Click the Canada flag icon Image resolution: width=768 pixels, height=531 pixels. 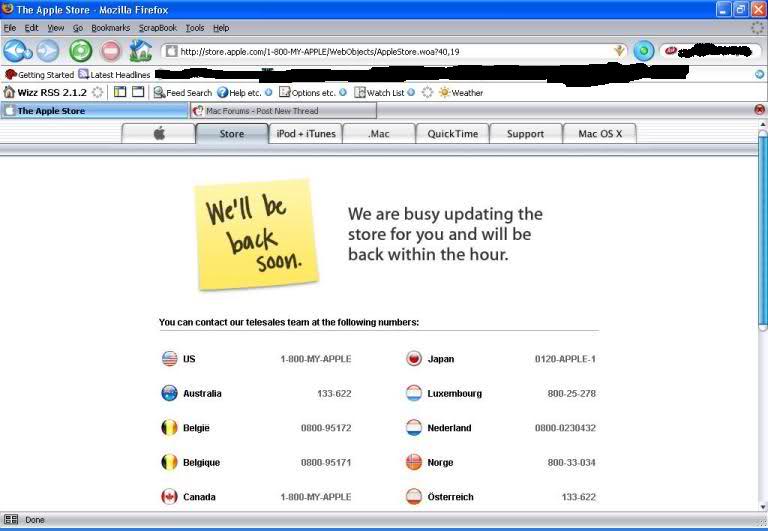tap(169, 496)
